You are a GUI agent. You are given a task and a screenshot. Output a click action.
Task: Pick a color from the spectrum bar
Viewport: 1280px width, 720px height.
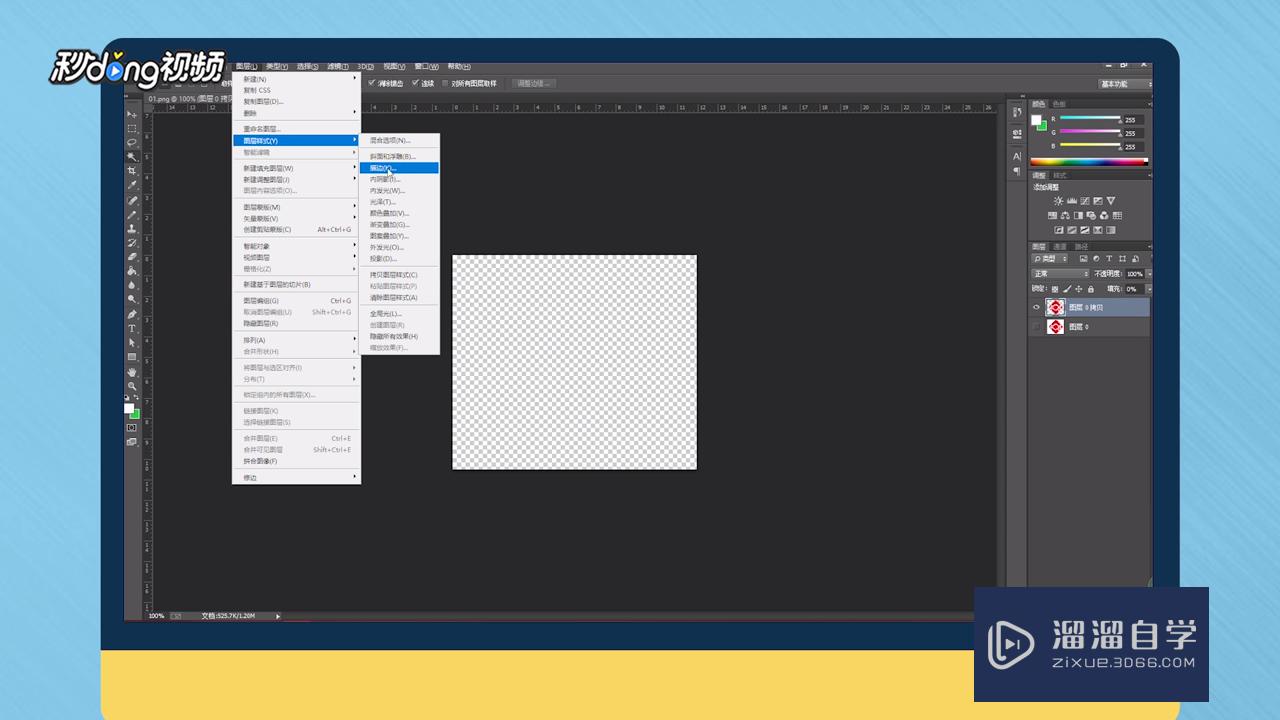[1089, 161]
